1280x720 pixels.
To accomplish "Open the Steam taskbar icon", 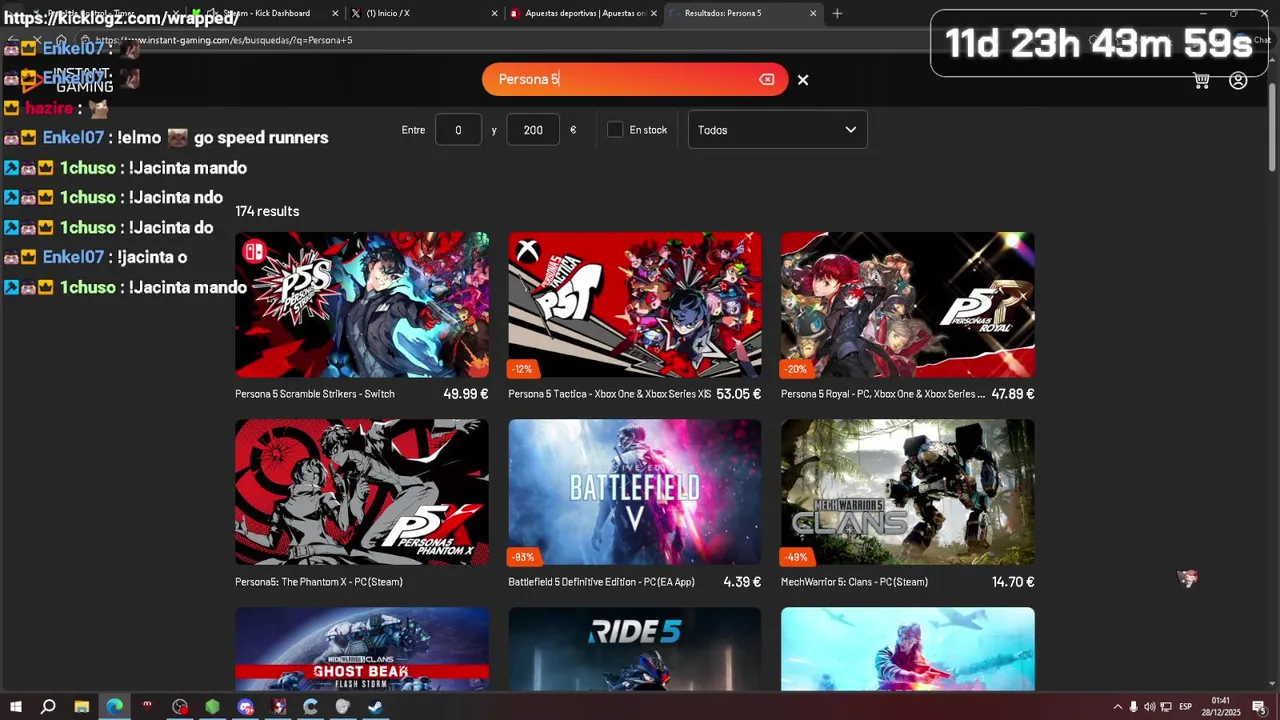I will (375, 707).
